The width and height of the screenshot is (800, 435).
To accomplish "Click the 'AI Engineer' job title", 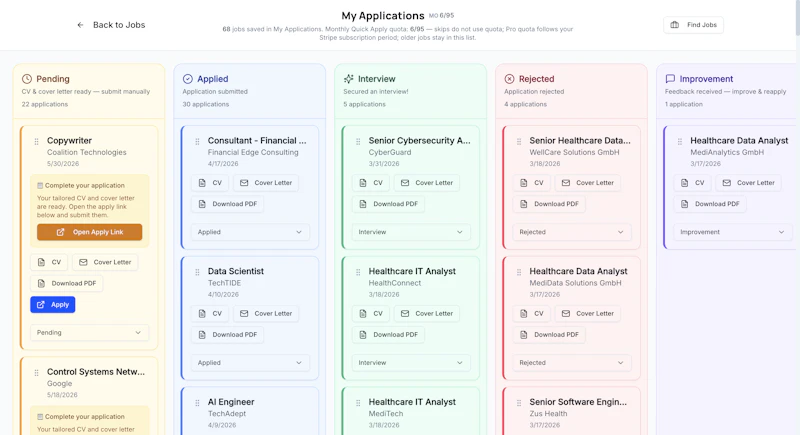I will click(231, 402).
